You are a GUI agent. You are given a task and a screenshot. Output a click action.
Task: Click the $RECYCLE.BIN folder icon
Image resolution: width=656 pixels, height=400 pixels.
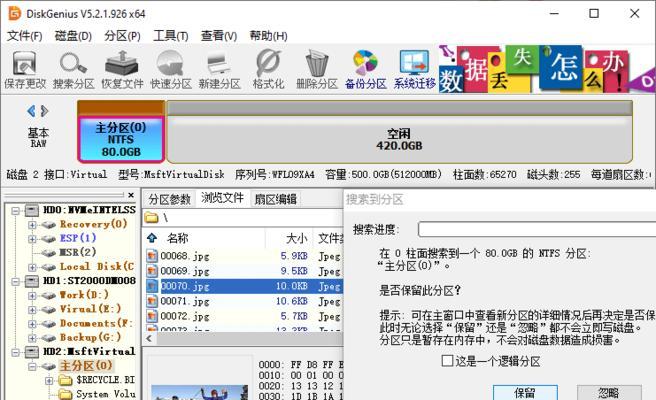point(65,380)
